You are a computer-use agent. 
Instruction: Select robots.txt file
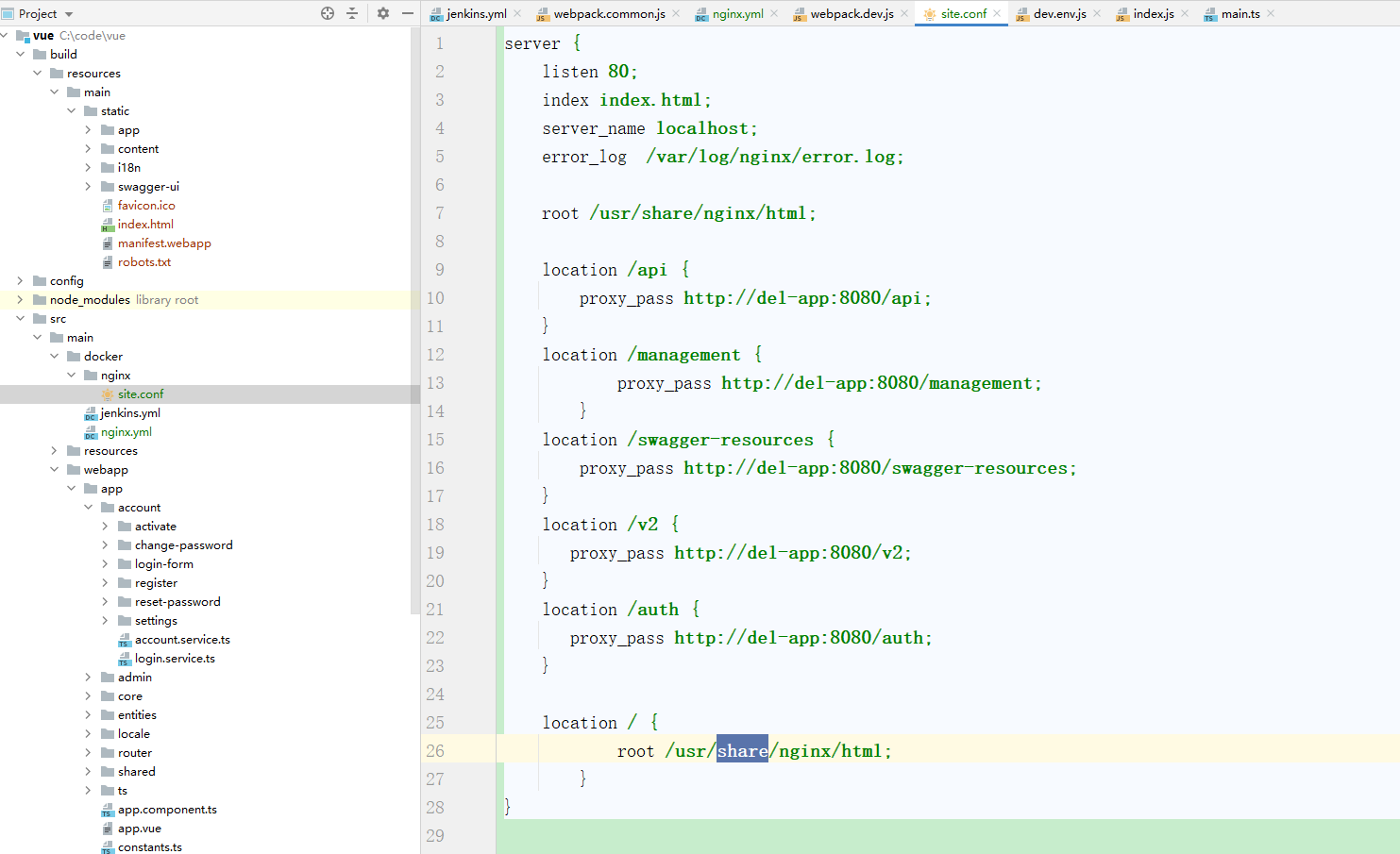tap(144, 261)
